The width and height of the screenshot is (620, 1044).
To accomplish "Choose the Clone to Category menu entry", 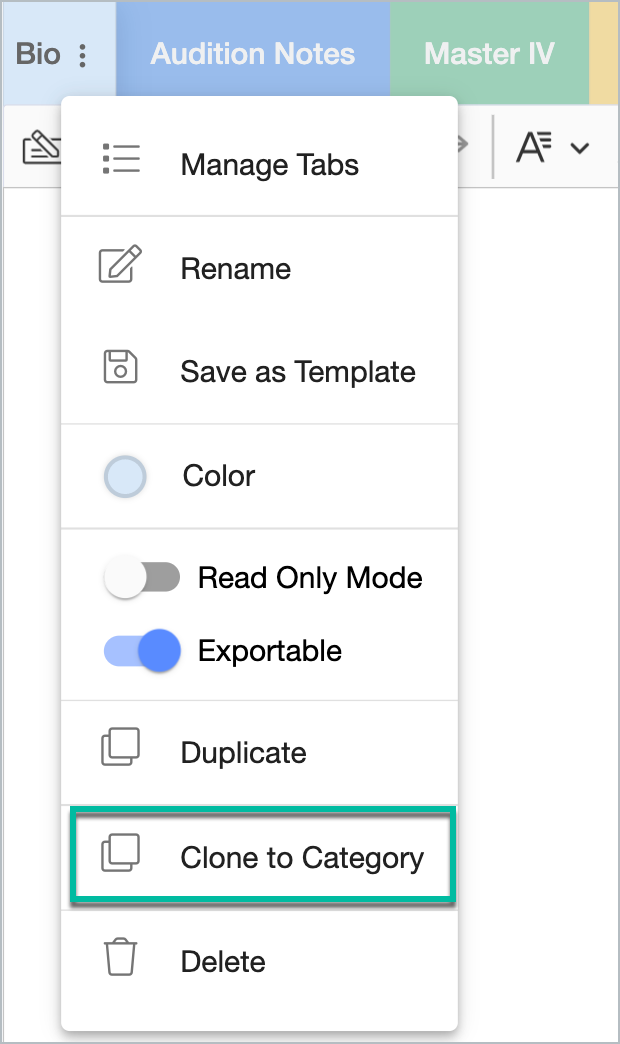I will click(264, 856).
